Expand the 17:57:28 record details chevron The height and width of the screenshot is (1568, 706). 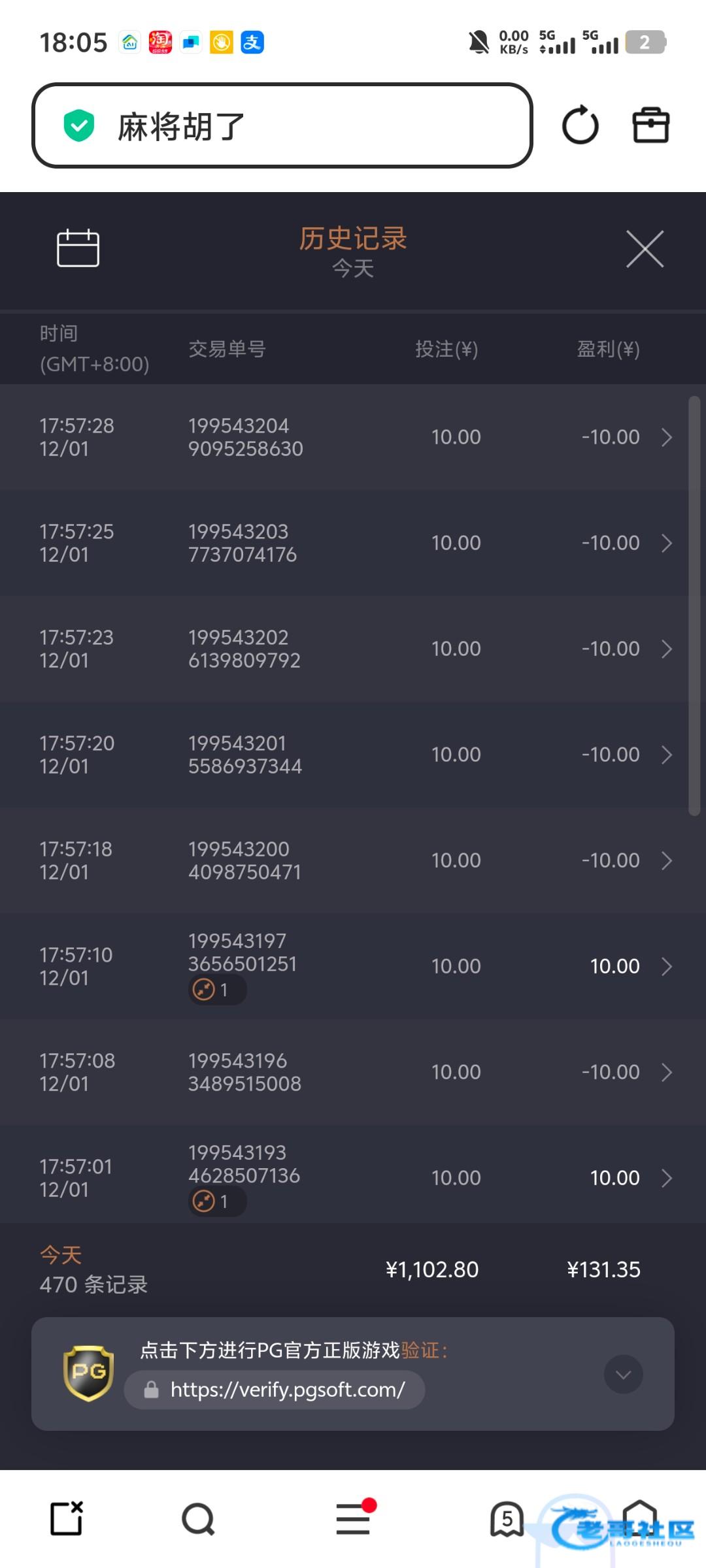pos(667,437)
